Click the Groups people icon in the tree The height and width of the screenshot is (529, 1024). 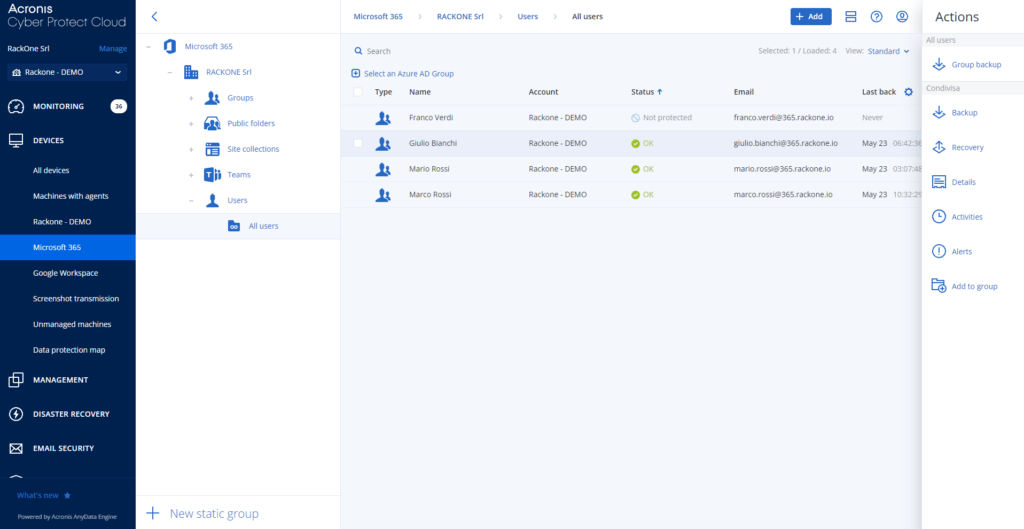[x=212, y=98]
